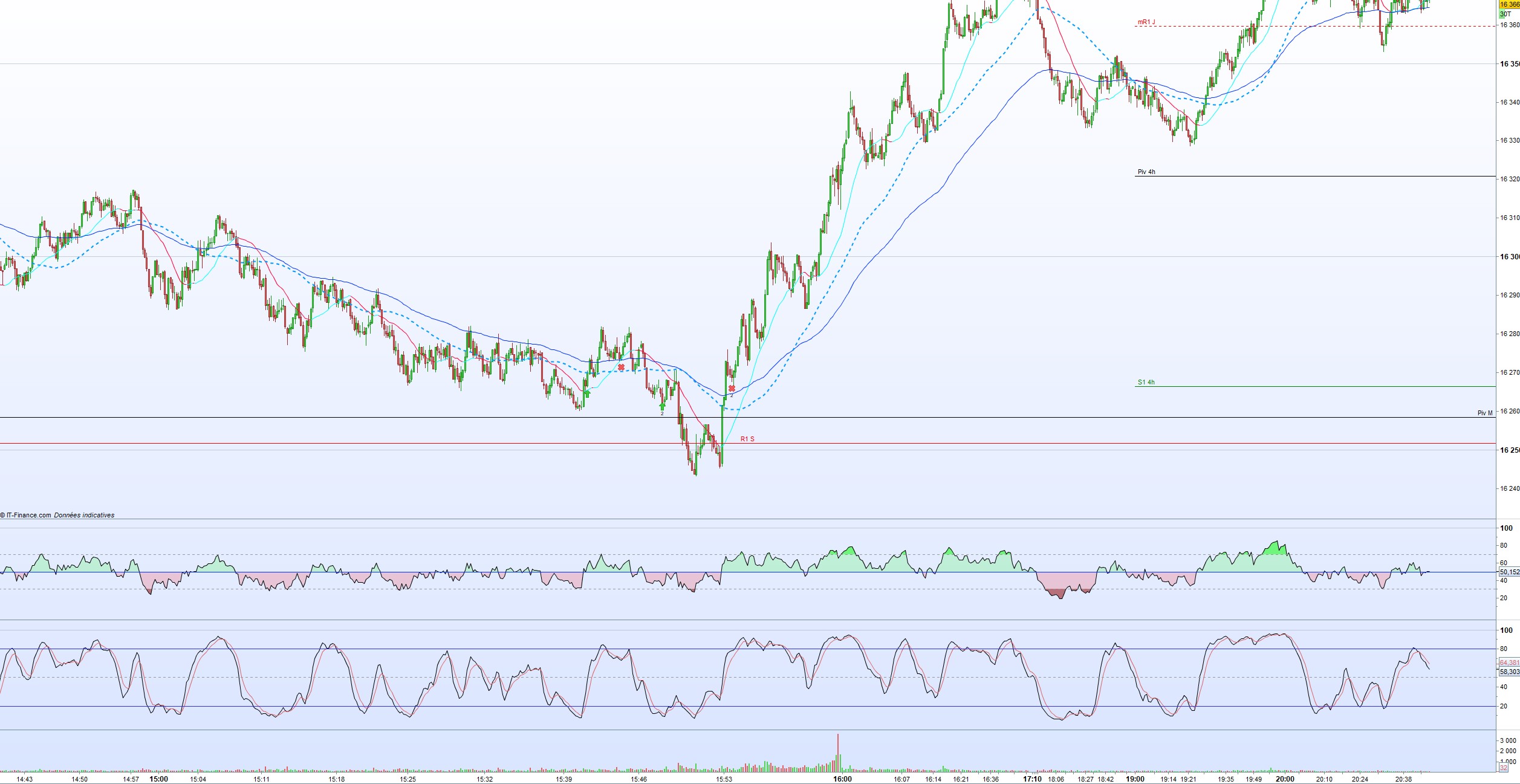
Task: Click the stochastic value label 64,381
Action: pos(1509,663)
